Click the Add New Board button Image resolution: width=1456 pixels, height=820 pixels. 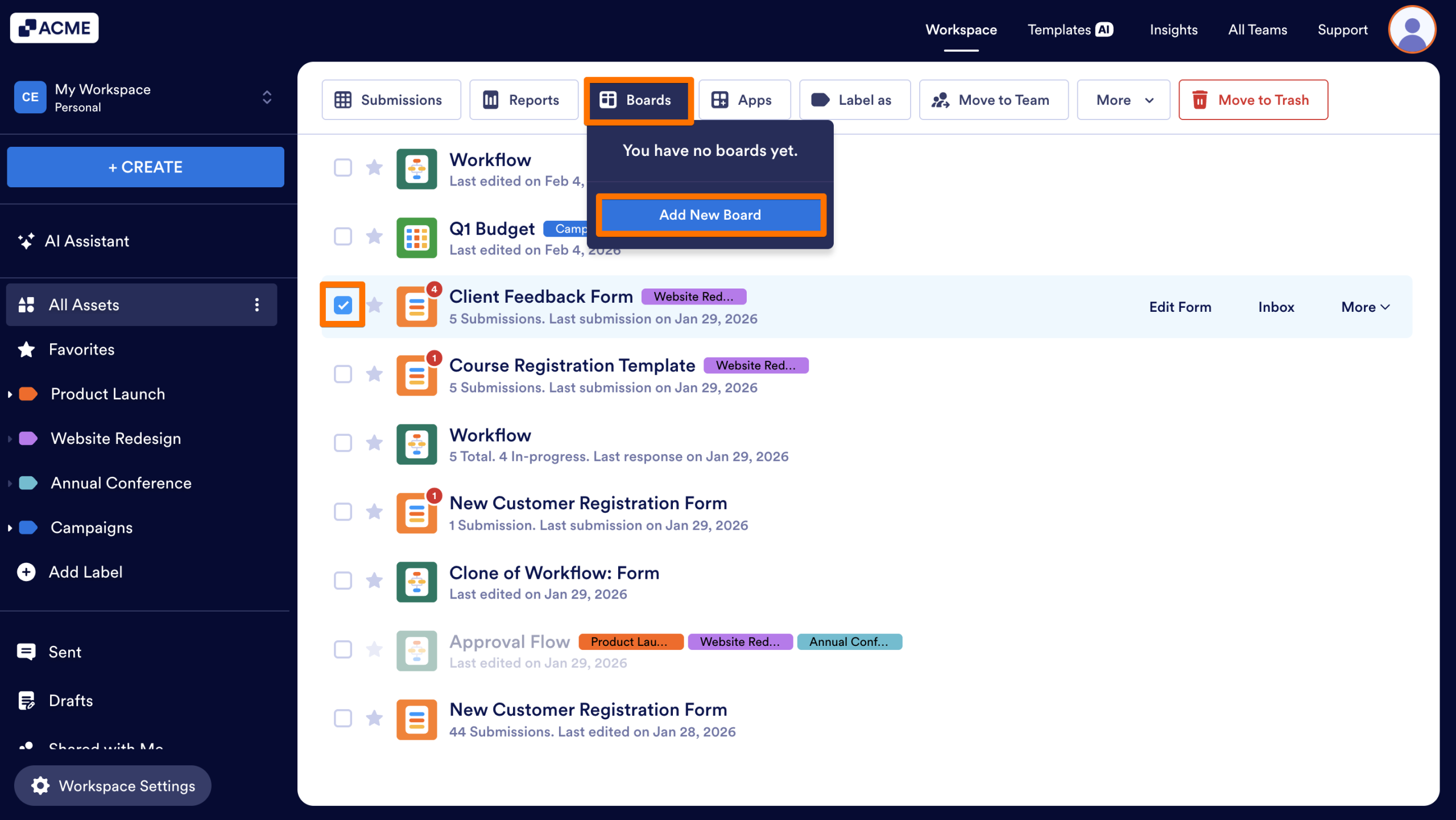[x=710, y=215]
